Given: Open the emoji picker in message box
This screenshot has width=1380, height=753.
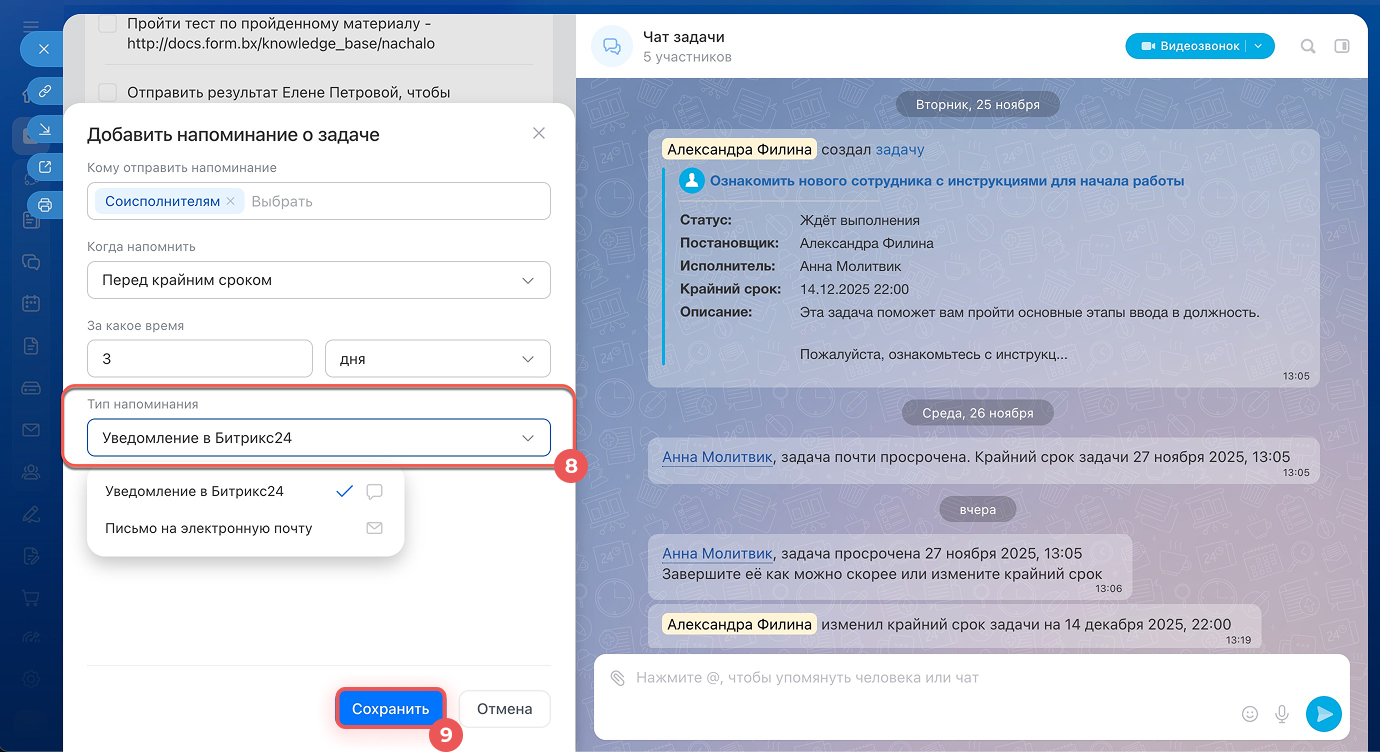Looking at the screenshot, I should point(1249,714).
